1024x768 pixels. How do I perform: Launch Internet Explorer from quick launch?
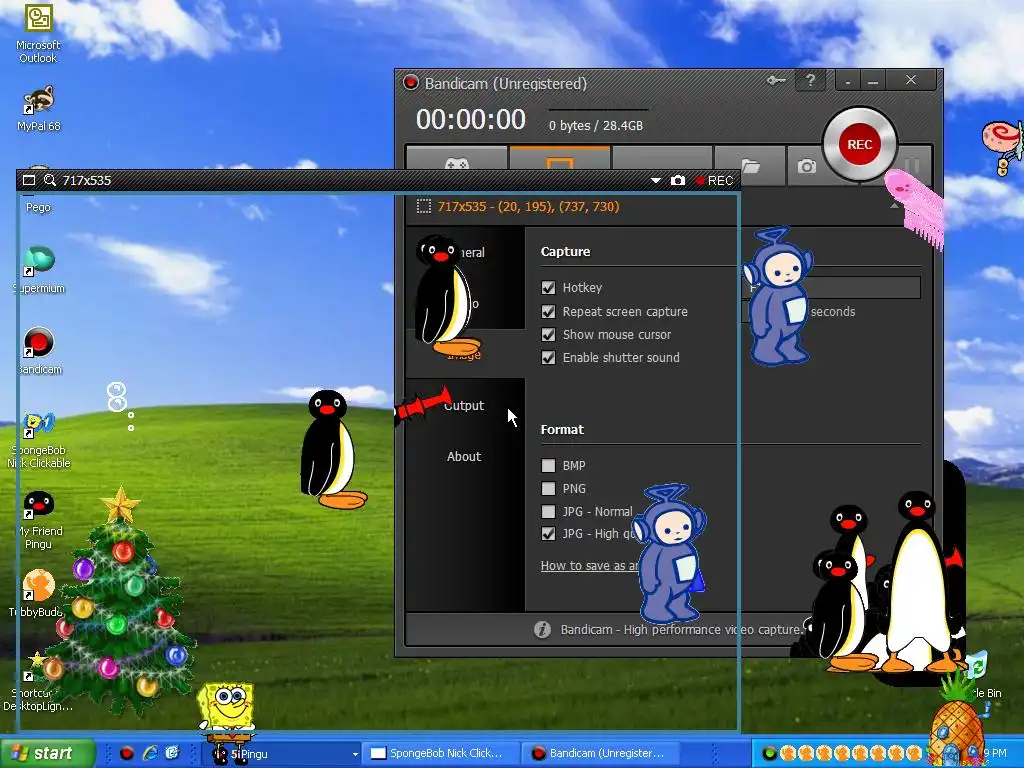[x=150, y=754]
